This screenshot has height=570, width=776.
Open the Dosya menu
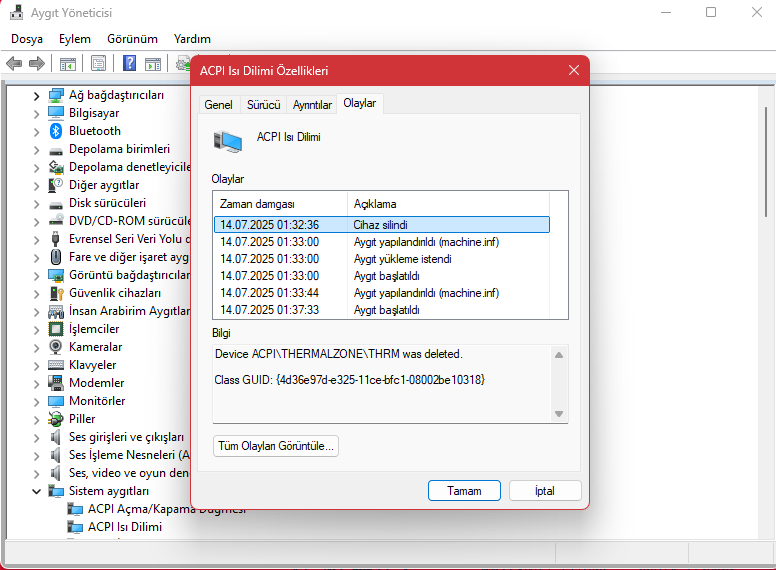point(27,39)
